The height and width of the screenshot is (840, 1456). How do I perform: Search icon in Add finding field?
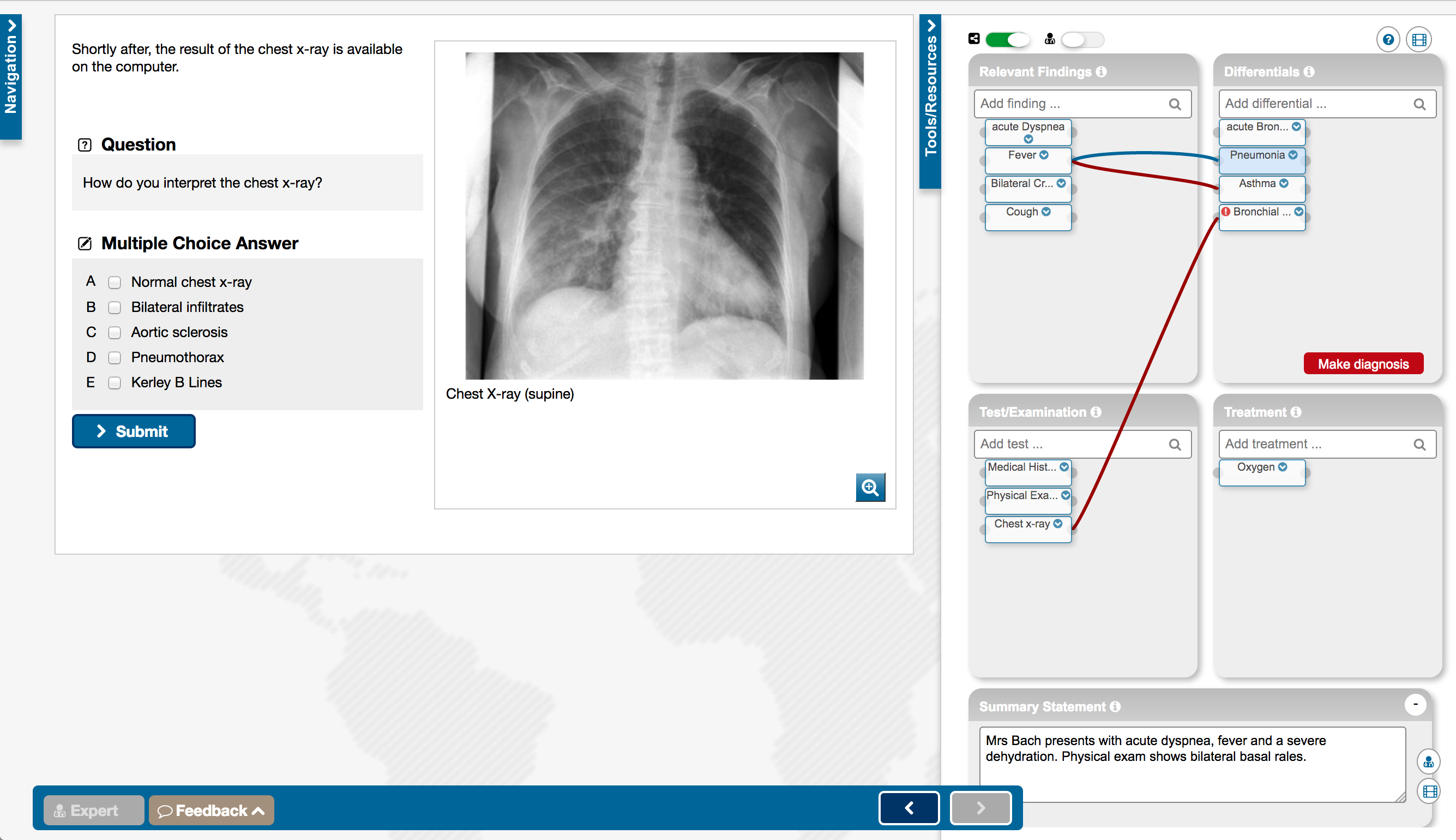[x=1175, y=104]
